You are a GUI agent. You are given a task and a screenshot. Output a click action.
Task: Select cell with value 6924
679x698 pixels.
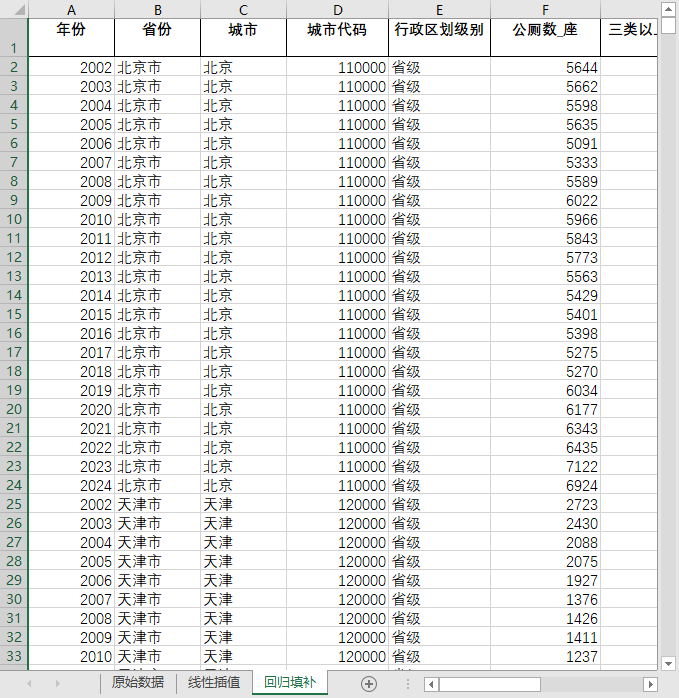click(545, 485)
